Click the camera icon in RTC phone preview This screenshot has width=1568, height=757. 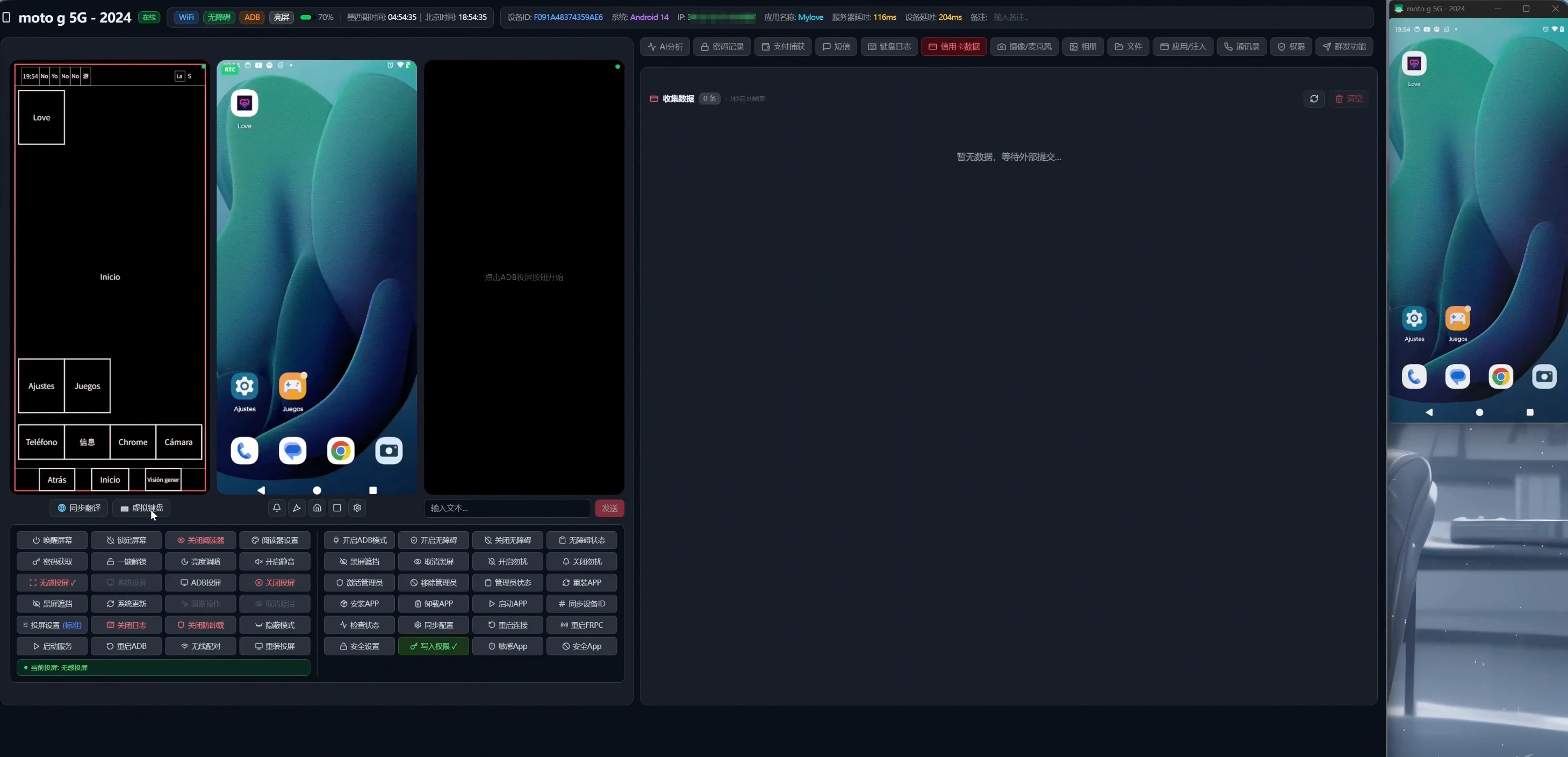(x=389, y=451)
